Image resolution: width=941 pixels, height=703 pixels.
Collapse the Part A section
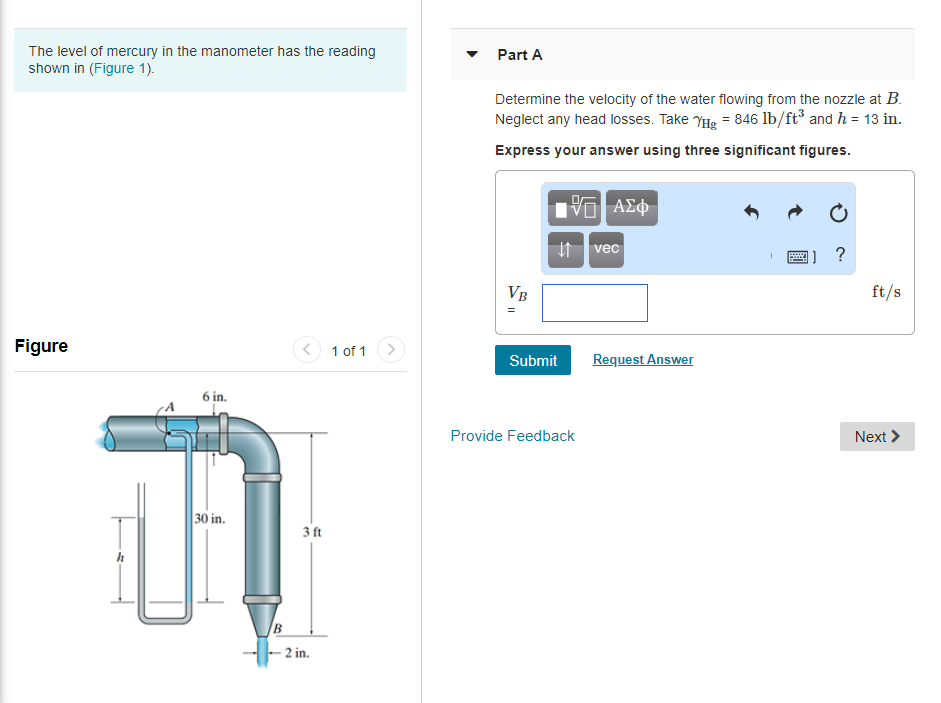pos(471,55)
